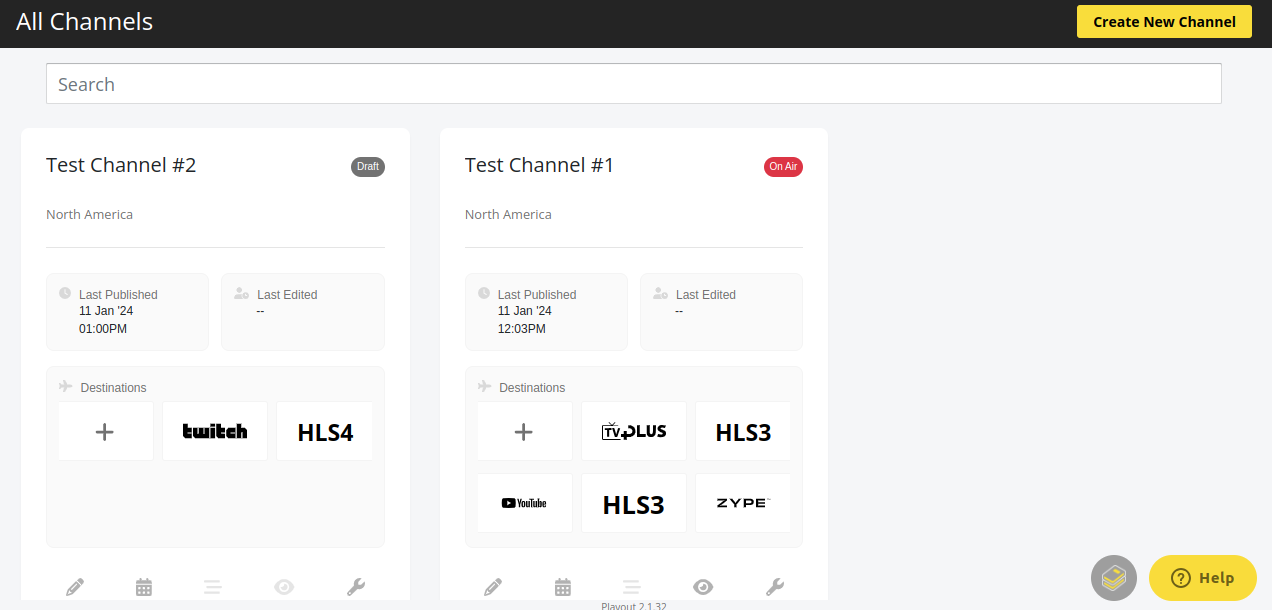Click the All Channels page heading
The width and height of the screenshot is (1272, 610).
[x=85, y=21]
